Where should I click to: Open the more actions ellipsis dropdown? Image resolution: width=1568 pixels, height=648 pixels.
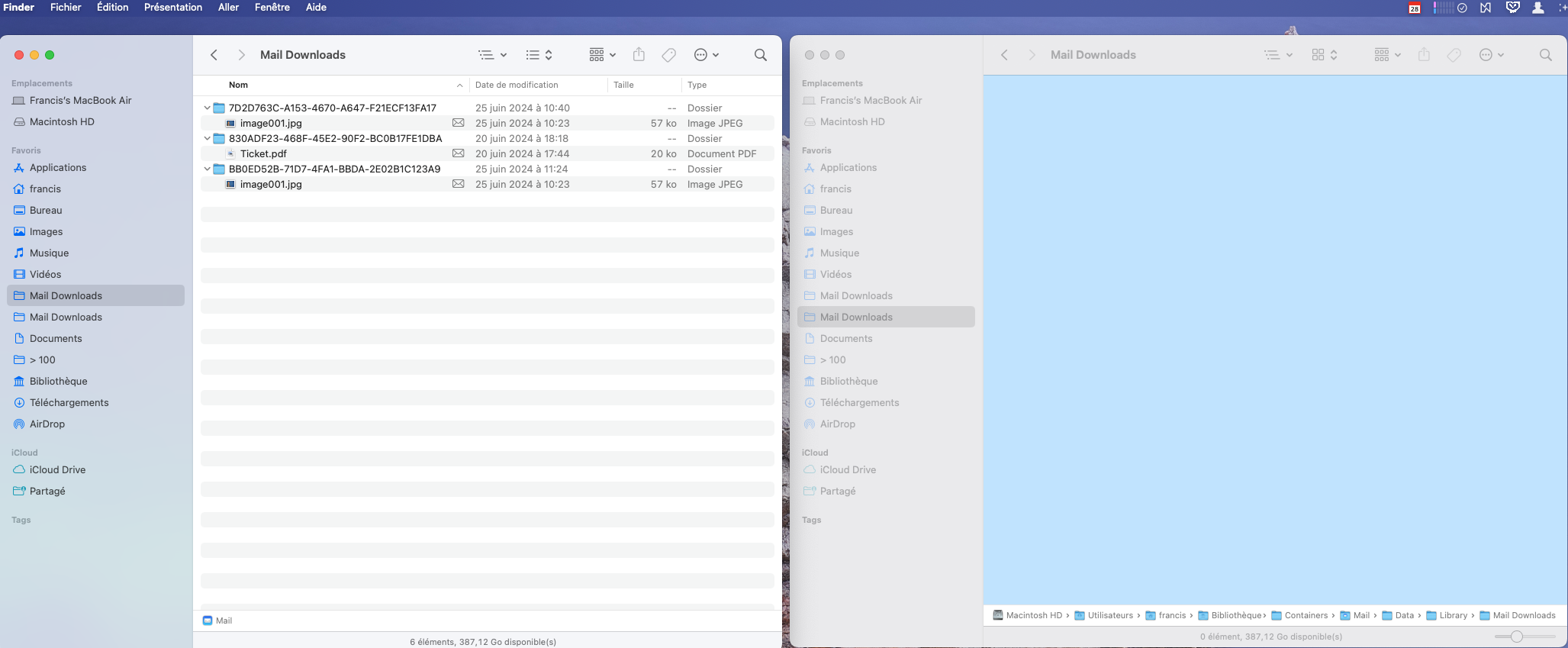pos(706,55)
